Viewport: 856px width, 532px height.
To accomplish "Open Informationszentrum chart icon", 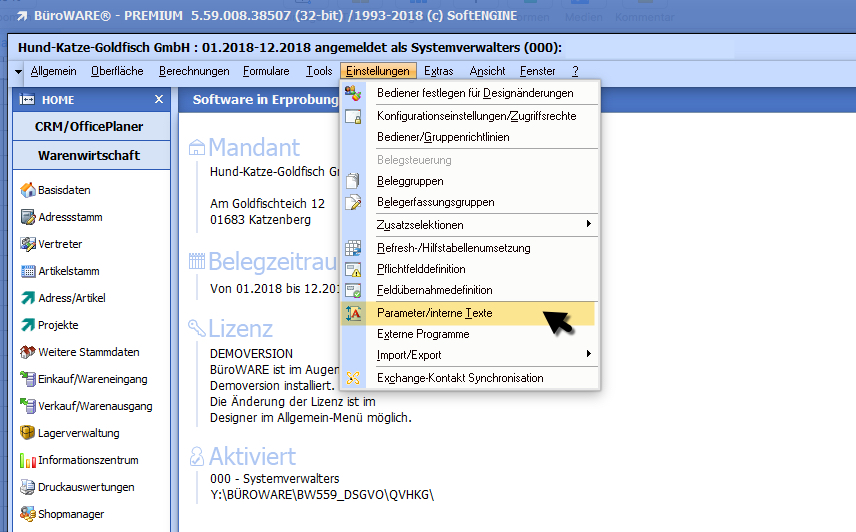I will [27, 460].
